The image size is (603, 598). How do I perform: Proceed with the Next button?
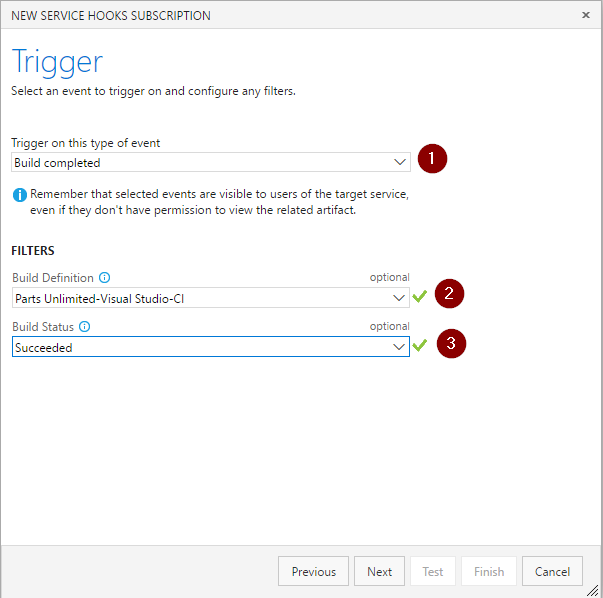379,571
